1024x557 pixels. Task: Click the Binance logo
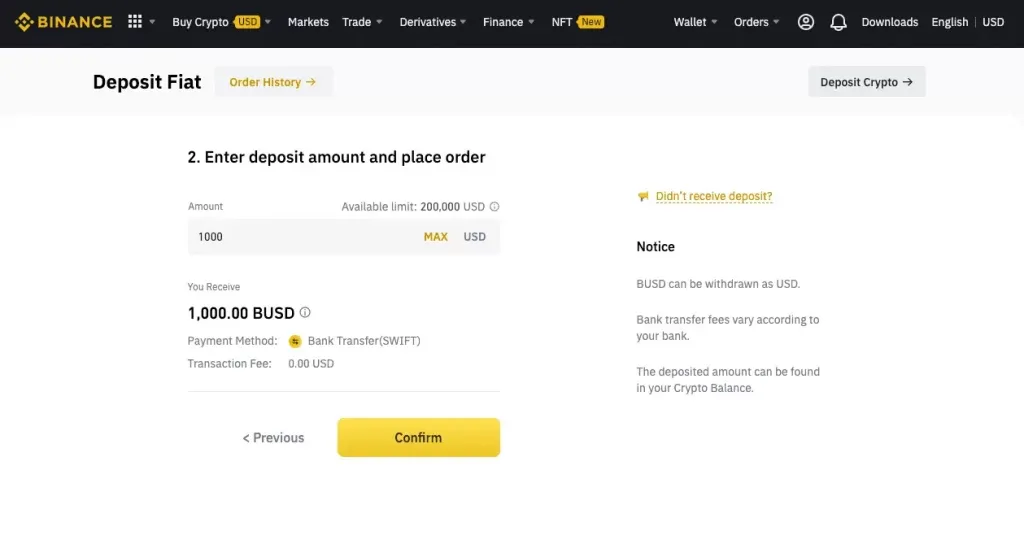[63, 22]
